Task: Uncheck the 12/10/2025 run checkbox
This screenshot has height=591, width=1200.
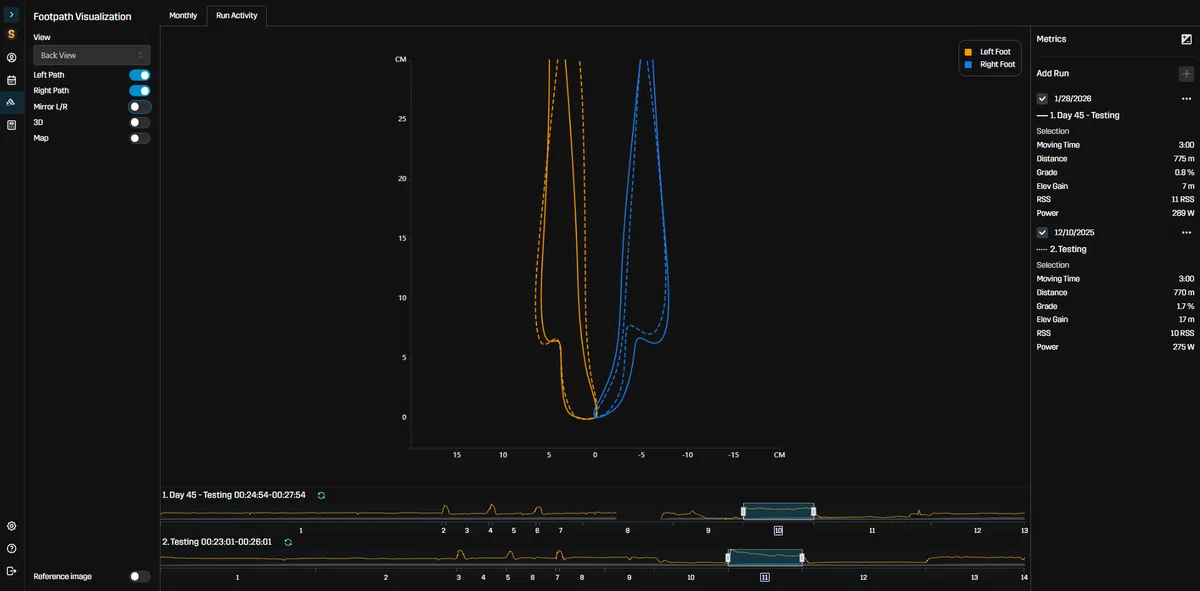Action: point(1042,232)
